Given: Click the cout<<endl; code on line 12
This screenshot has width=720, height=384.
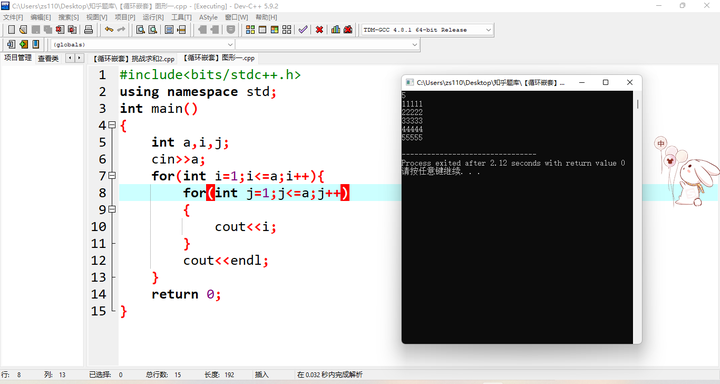Looking at the screenshot, I should pyautogui.click(x=225, y=260).
